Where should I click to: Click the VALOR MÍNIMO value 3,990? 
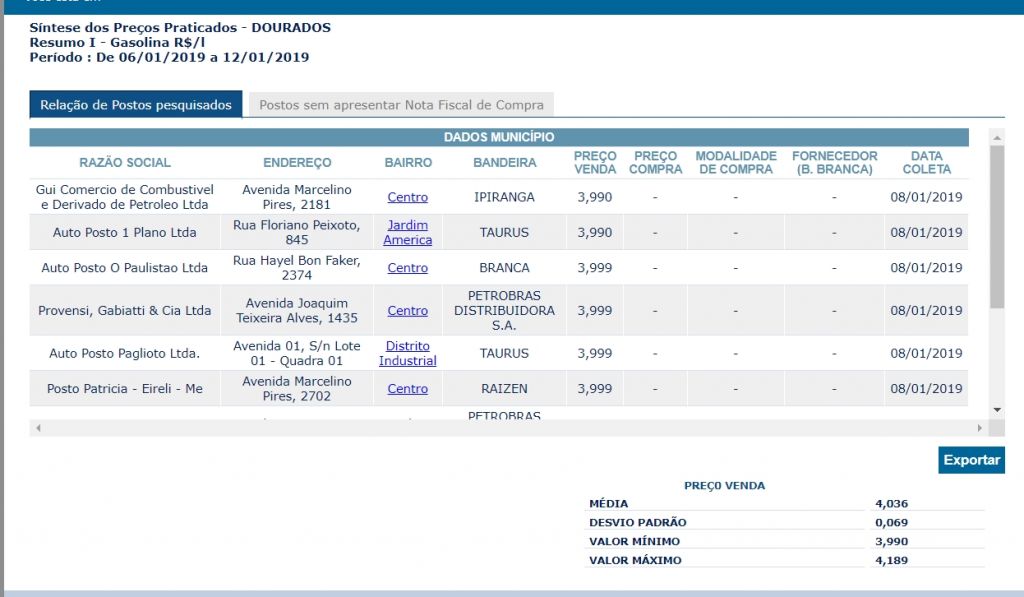pos(891,541)
